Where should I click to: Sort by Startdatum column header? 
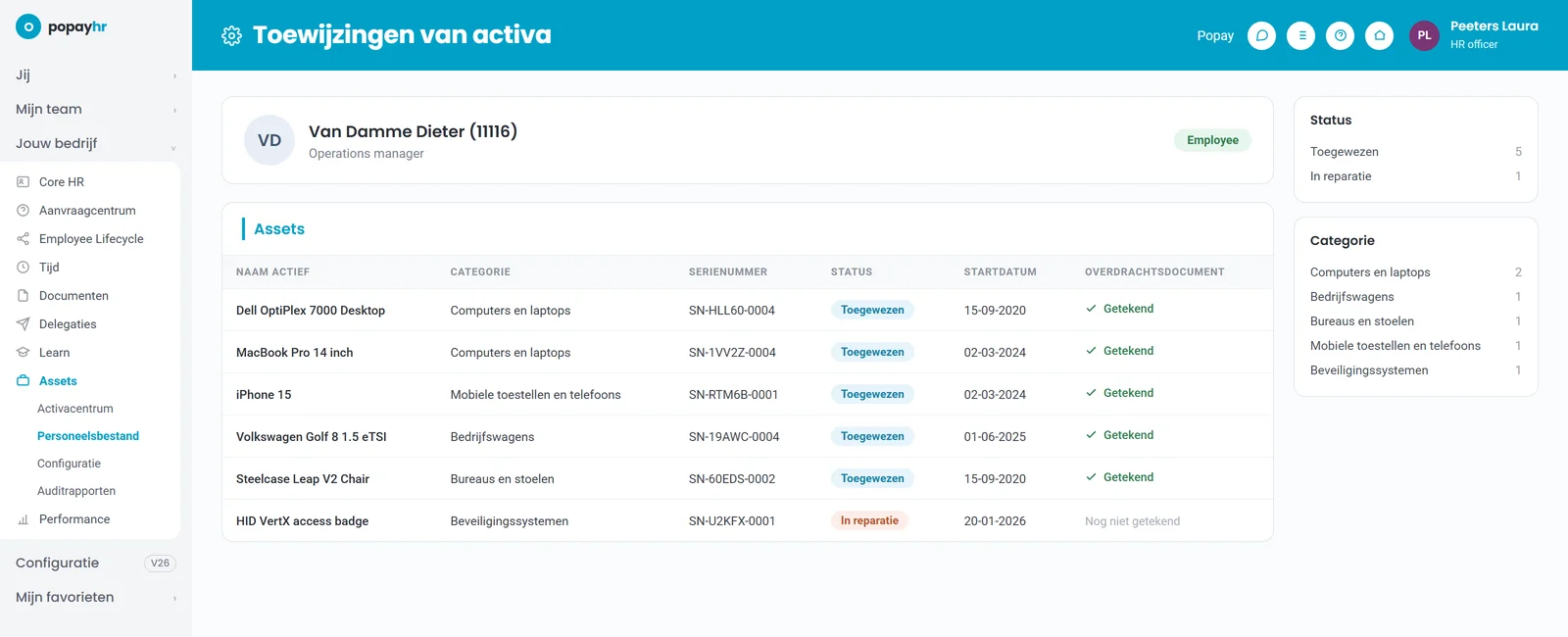[1000, 272]
